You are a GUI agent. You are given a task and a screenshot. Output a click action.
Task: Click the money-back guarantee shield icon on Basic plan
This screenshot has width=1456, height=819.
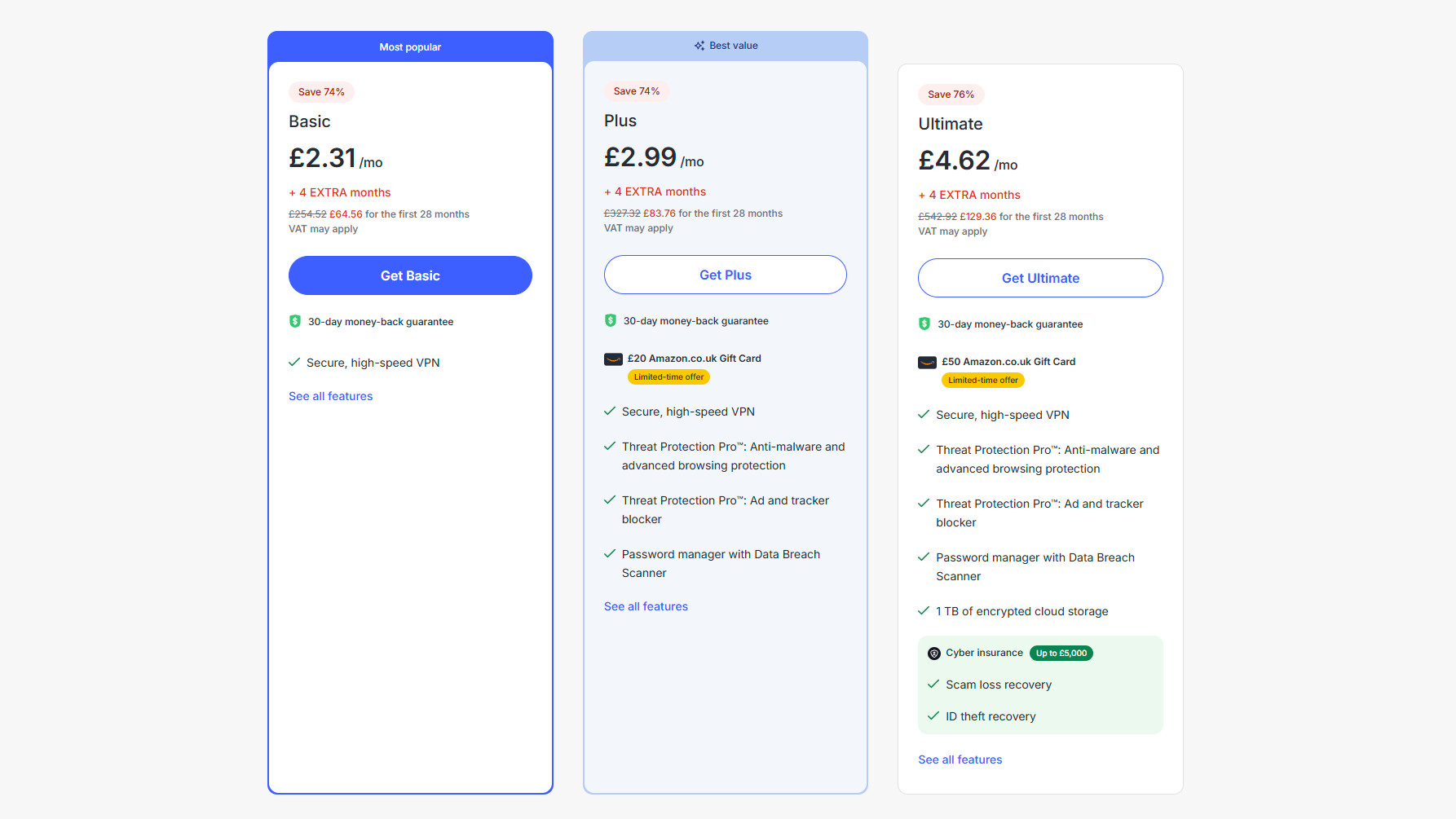click(x=295, y=321)
